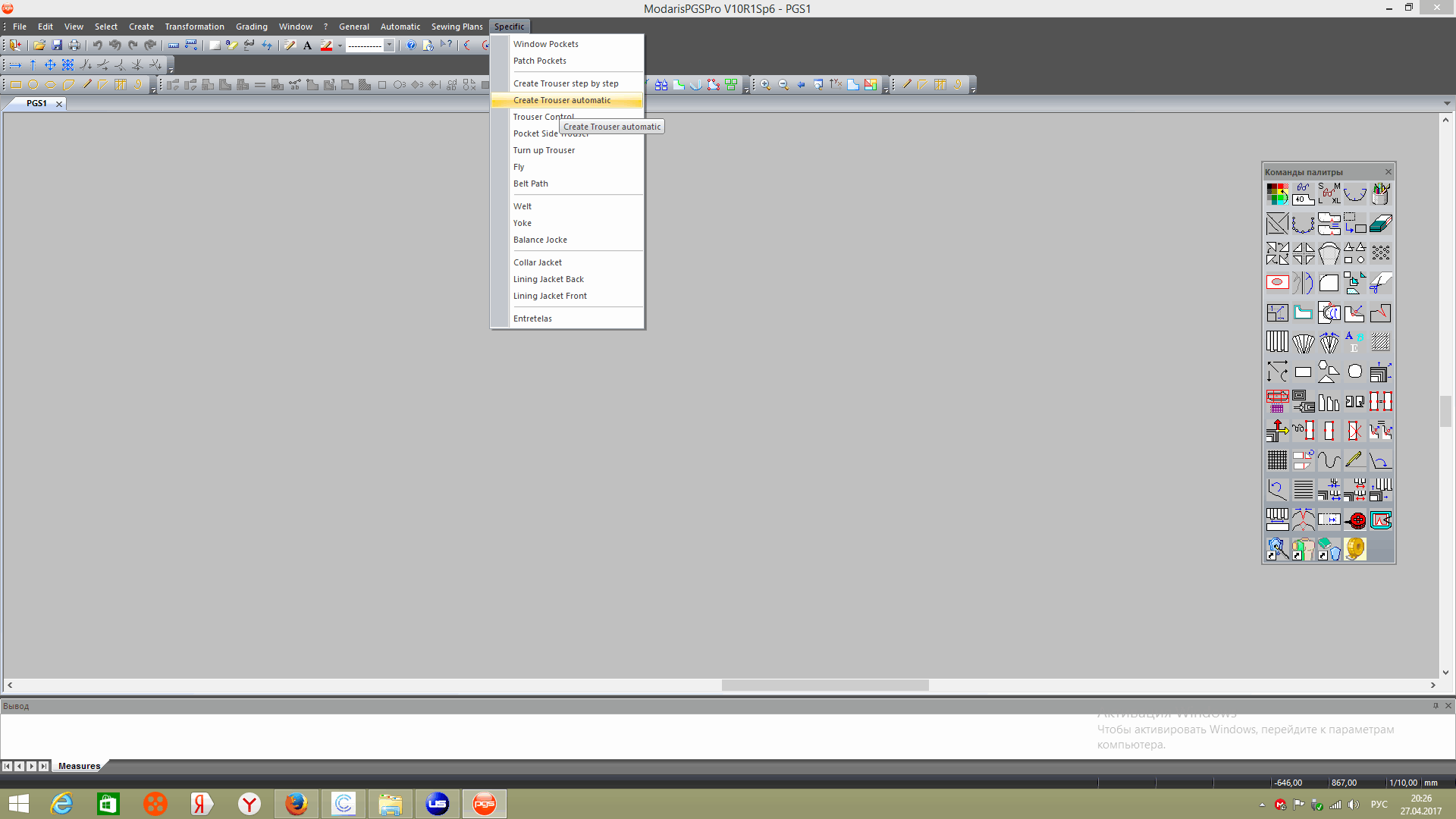Switch to the Measures tab
Image resolution: width=1456 pixels, height=819 pixels.
click(x=79, y=766)
